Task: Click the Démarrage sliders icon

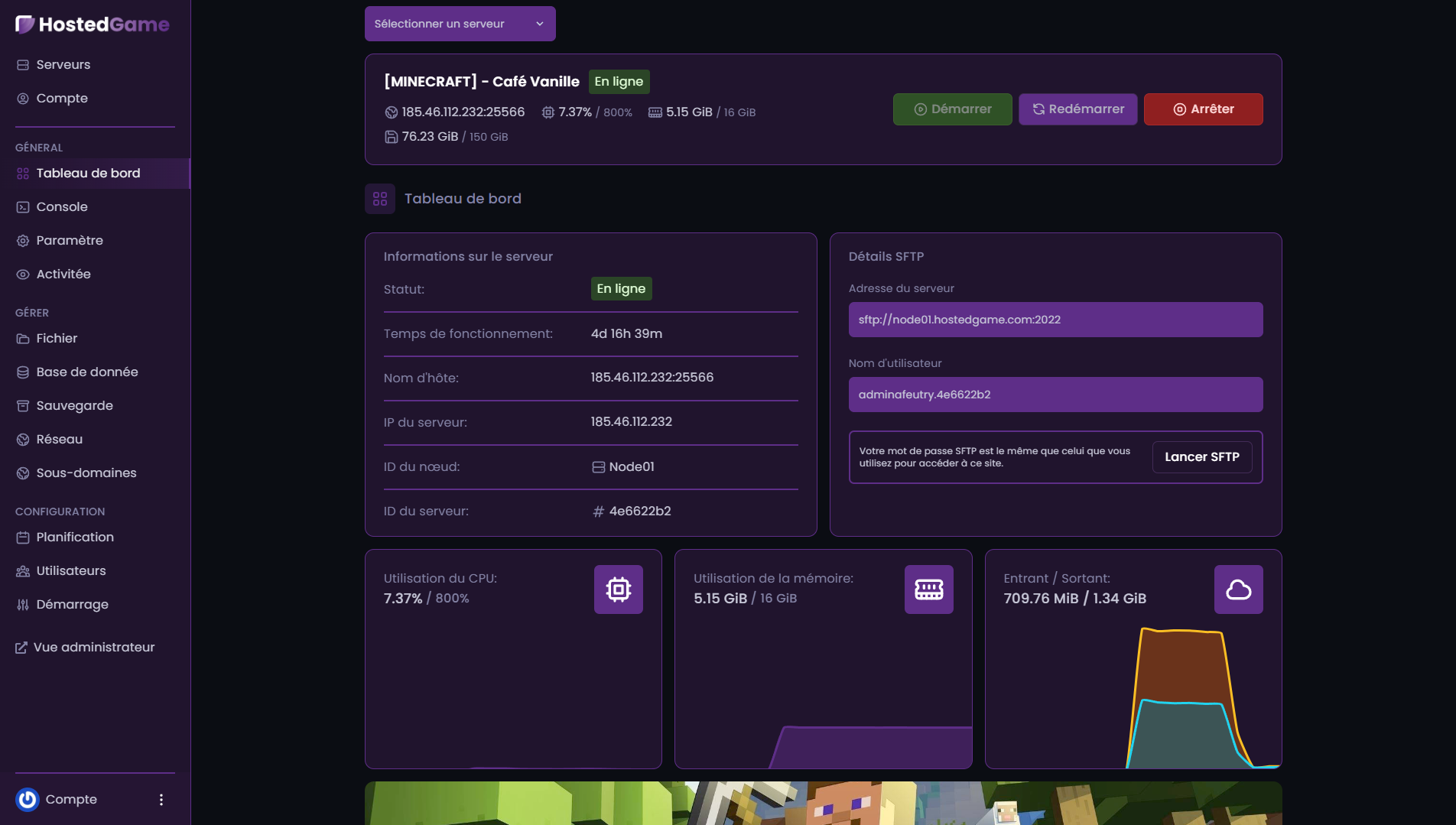Action: pyautogui.click(x=23, y=605)
